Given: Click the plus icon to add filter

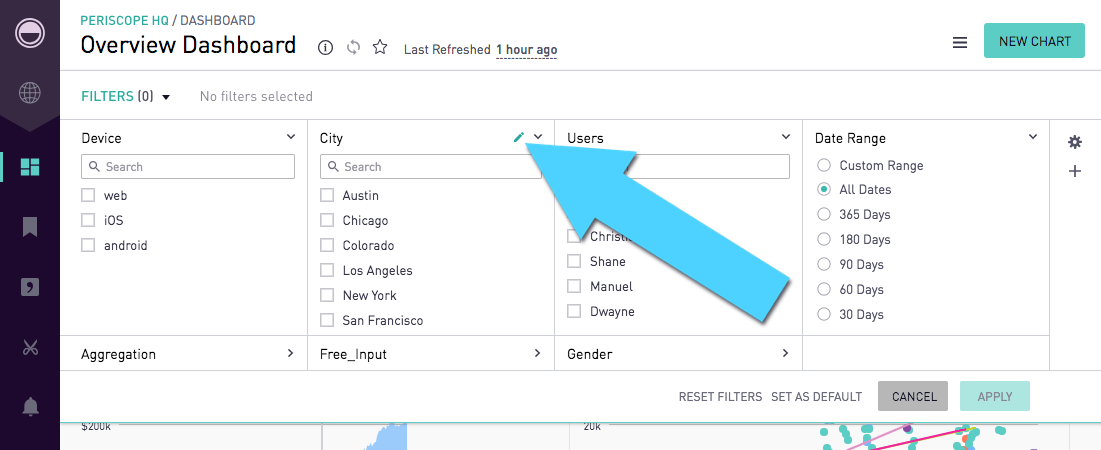Looking at the screenshot, I should 1075,171.
